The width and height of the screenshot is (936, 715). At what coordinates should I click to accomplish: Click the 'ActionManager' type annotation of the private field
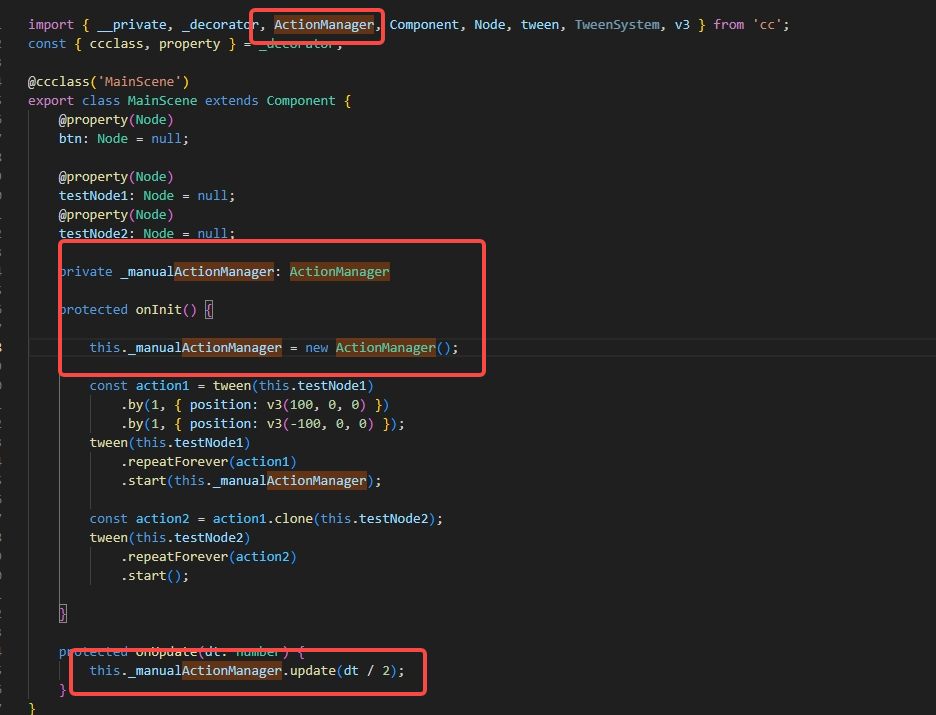(340, 272)
